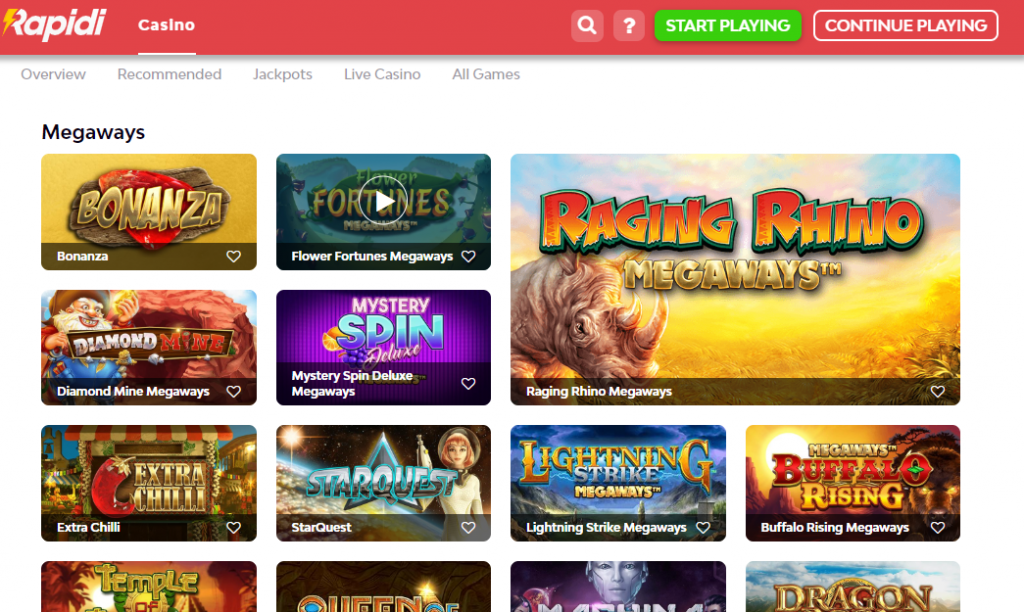The image size is (1024, 612).
Task: Favorite Lightning Strike Megaways heart
Action: click(x=703, y=527)
